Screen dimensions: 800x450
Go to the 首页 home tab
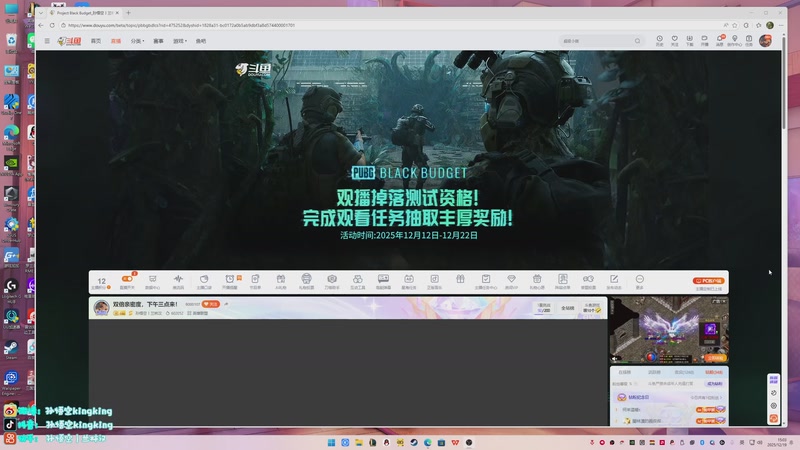(x=96, y=41)
